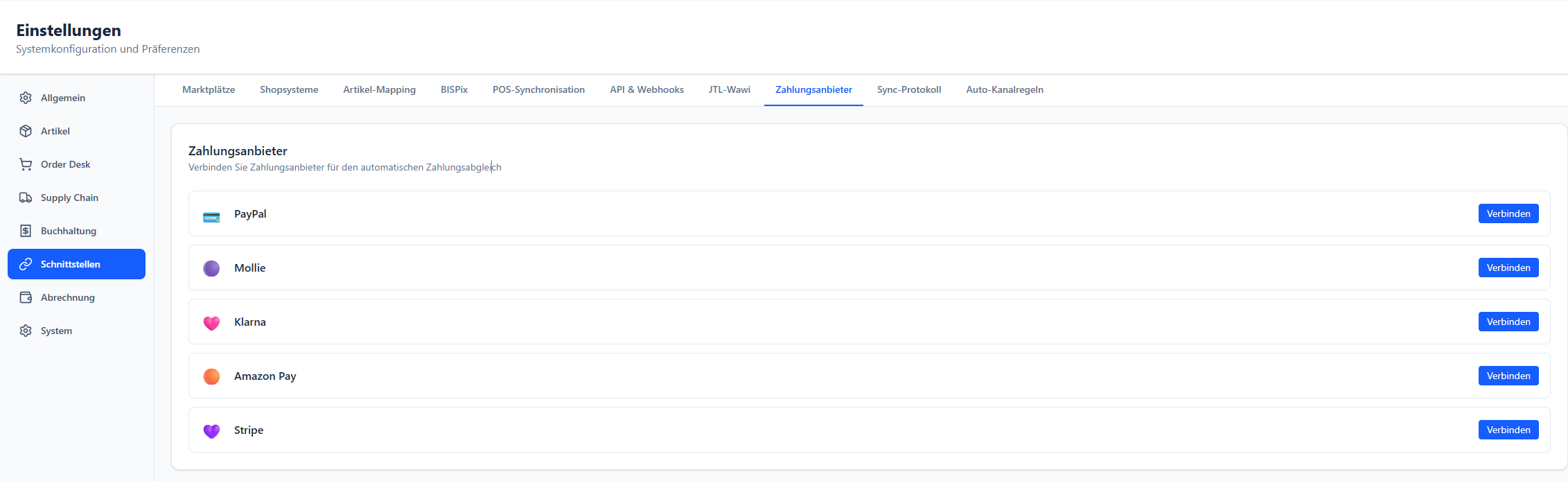Click the Artikel box icon in sidebar
Screen dimensions: 1568x481
[x=26, y=131]
